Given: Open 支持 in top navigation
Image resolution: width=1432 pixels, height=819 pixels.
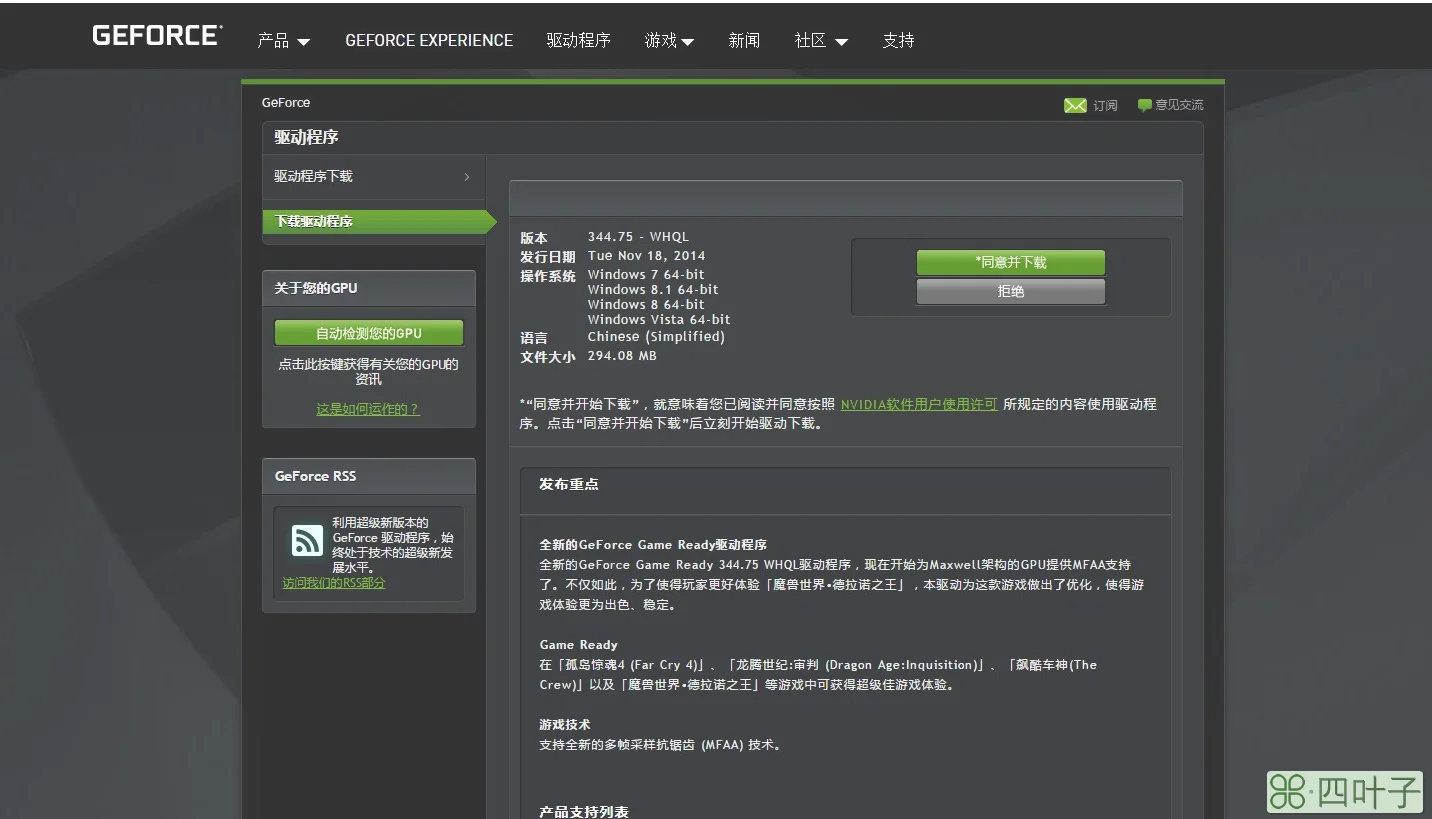Looking at the screenshot, I should click(898, 41).
